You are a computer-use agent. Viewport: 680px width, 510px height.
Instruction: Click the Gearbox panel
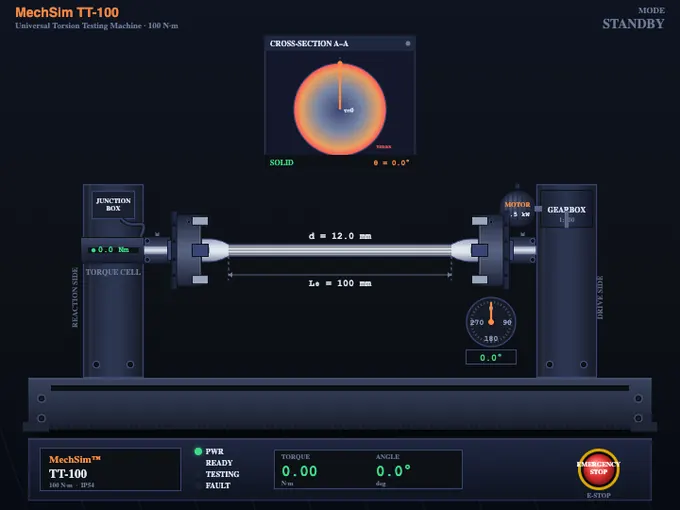(x=566, y=209)
